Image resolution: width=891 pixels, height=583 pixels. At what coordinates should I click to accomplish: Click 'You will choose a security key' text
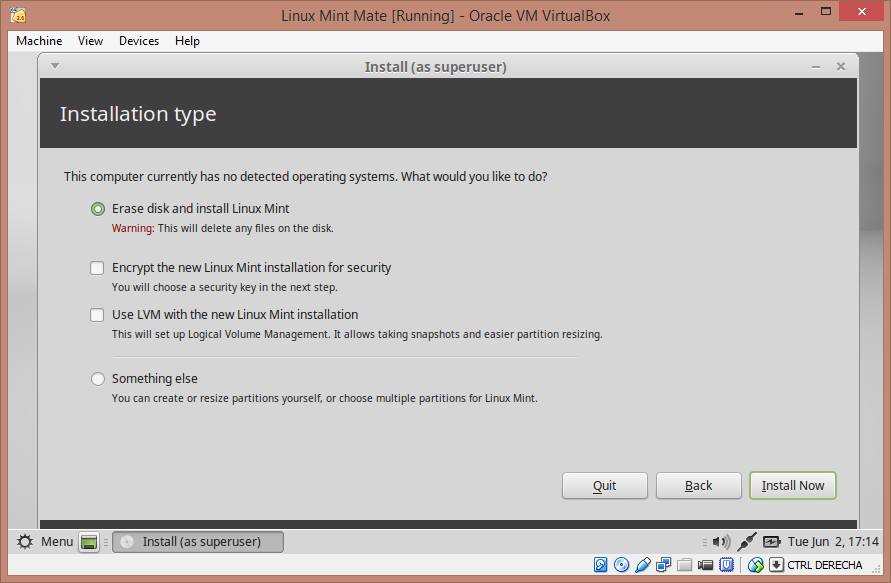coord(224,288)
